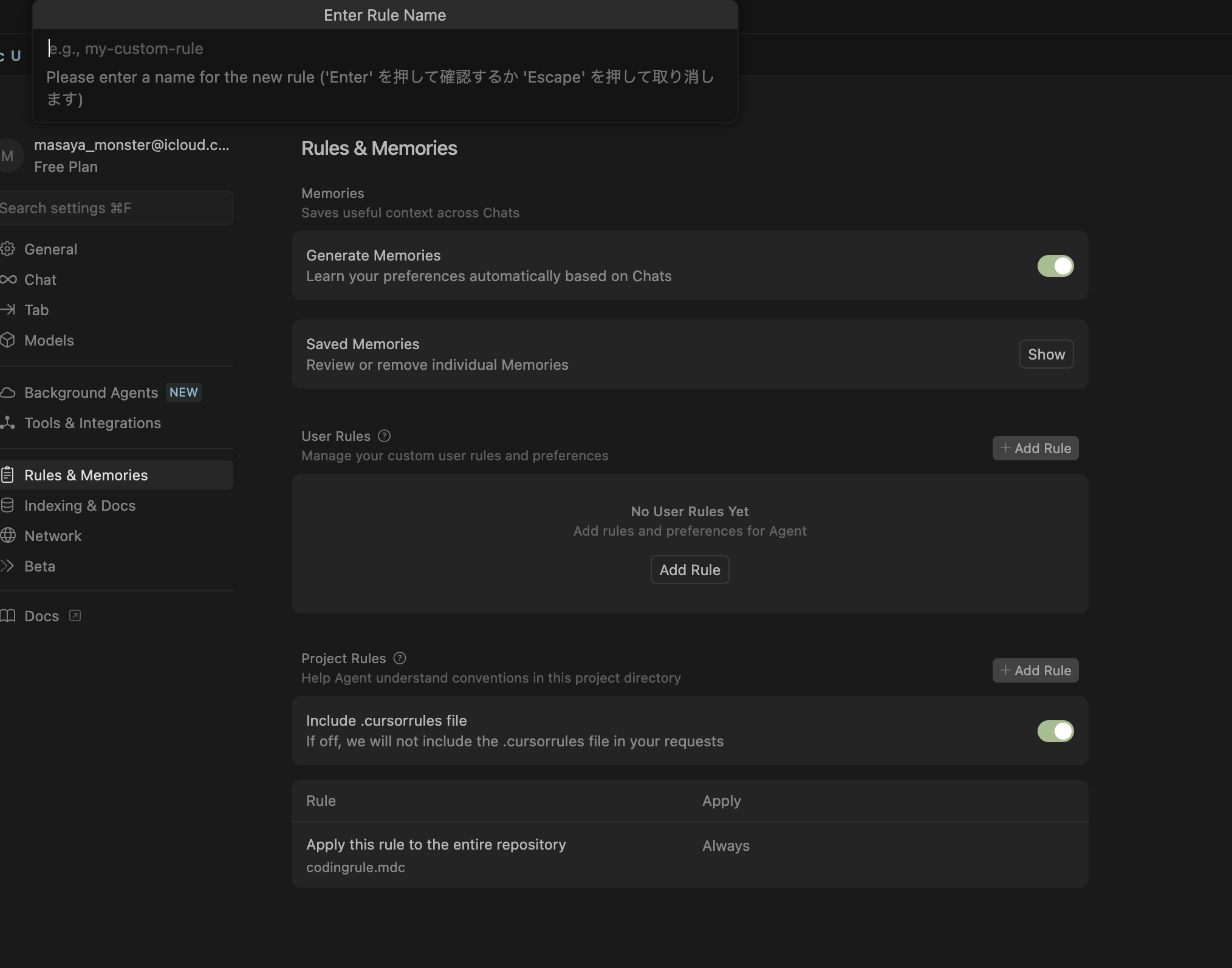
Task: Click the Background Agents cloud icon
Action: 8,393
